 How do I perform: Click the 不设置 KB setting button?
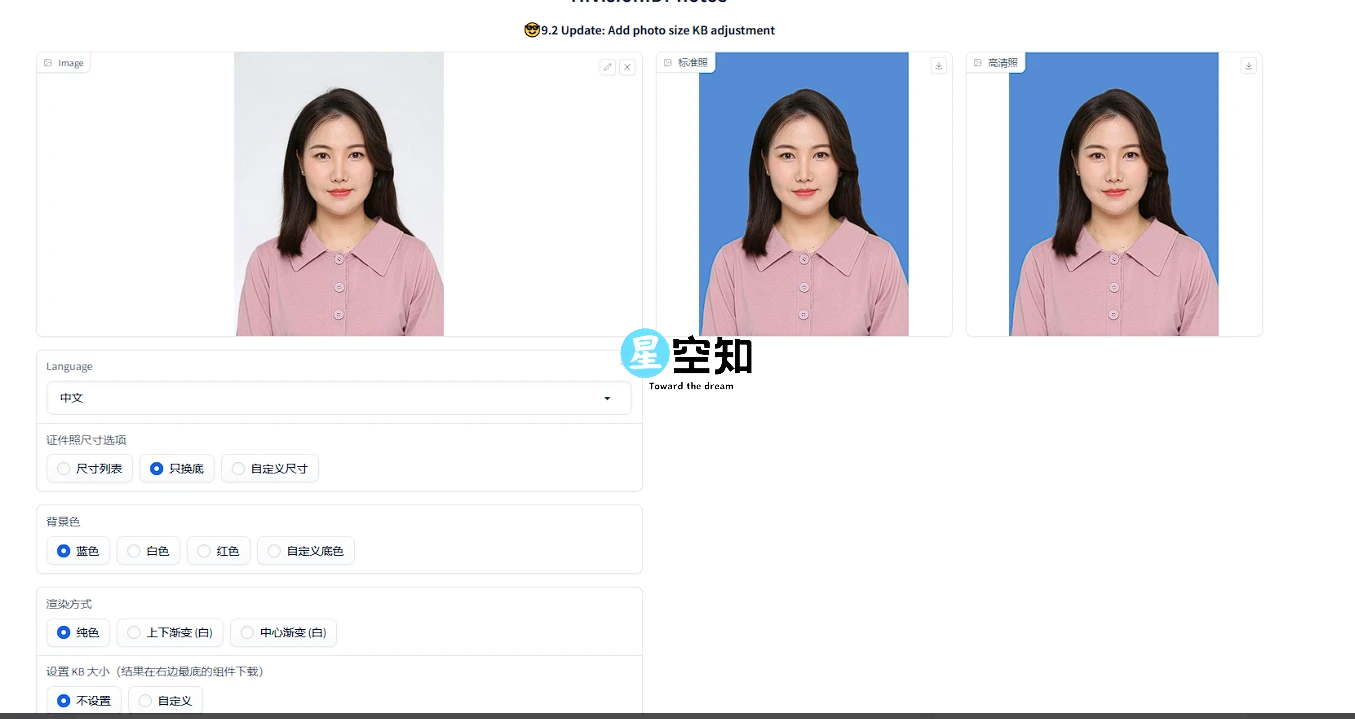click(84, 700)
